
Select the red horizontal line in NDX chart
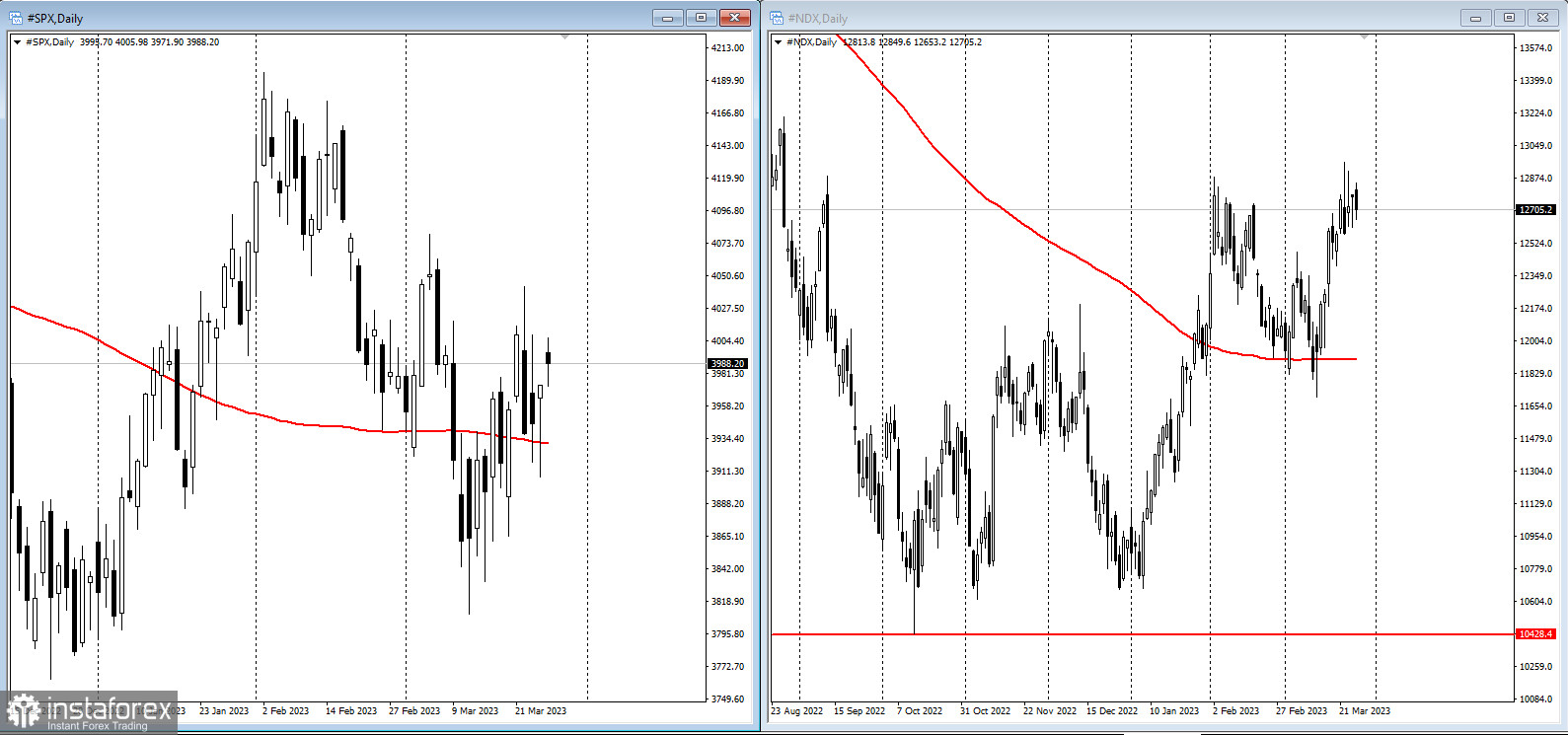(x=1143, y=634)
